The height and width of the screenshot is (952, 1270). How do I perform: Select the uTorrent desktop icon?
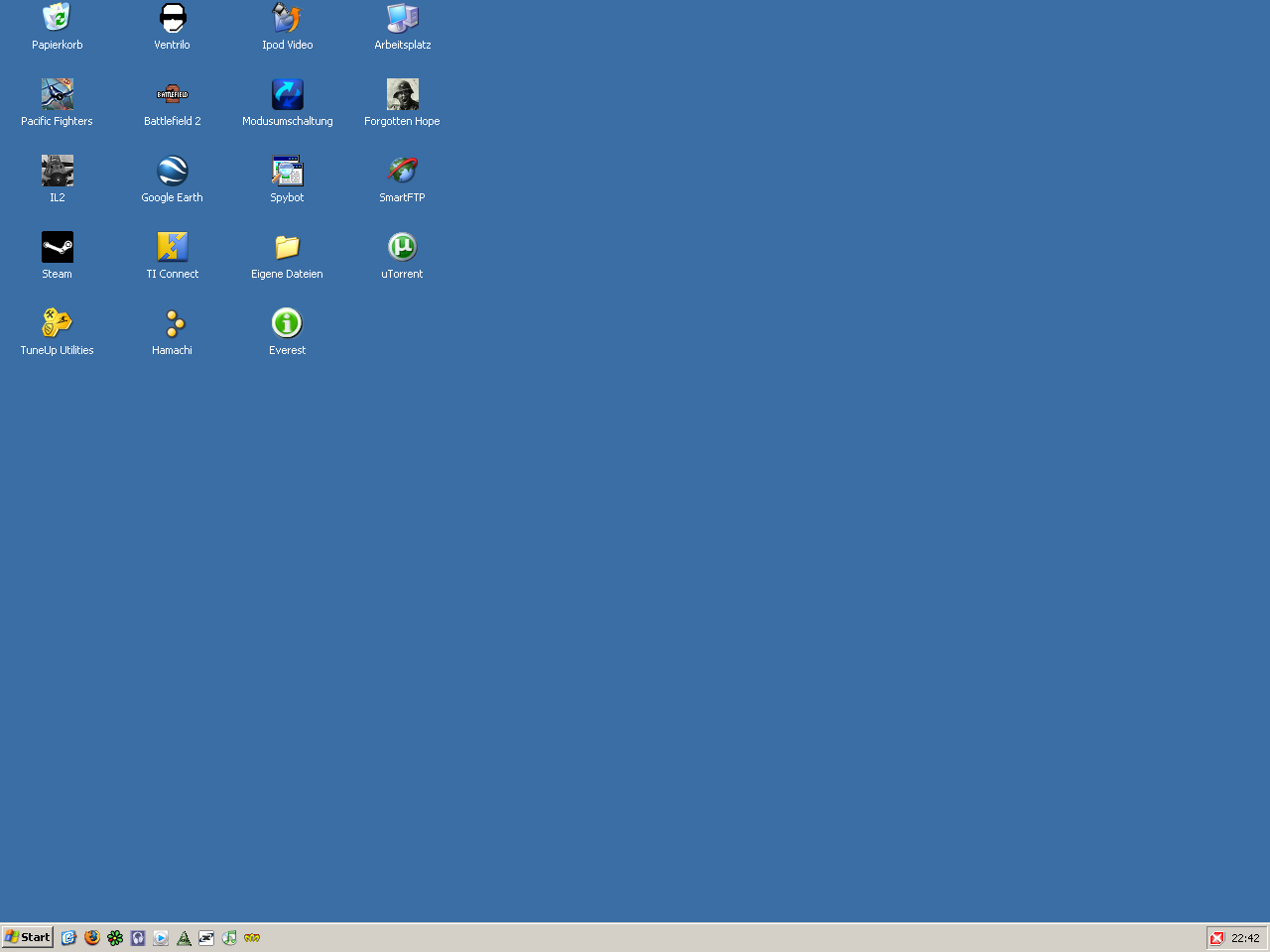pos(403,247)
